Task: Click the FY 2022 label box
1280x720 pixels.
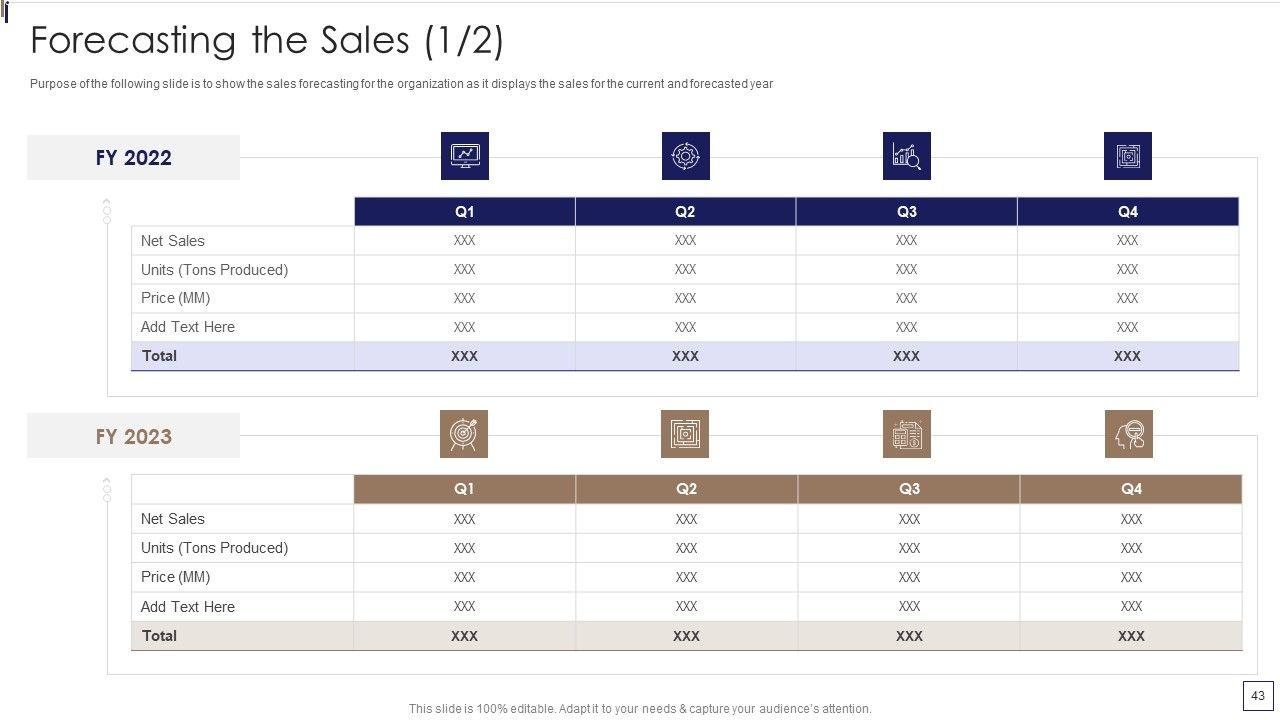Action: point(134,158)
